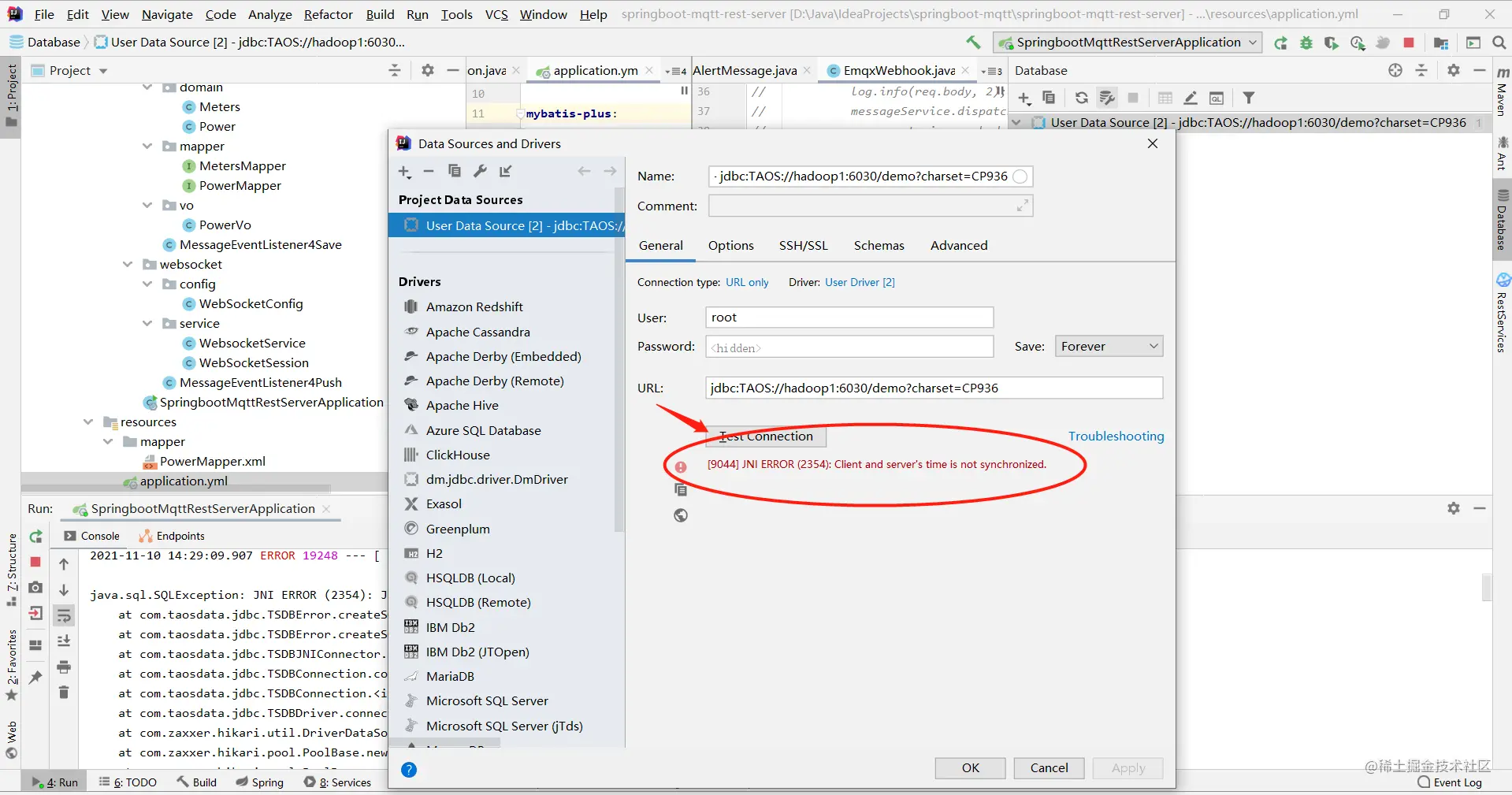
Task: Open the help question mark in the dialog
Action: click(409, 770)
